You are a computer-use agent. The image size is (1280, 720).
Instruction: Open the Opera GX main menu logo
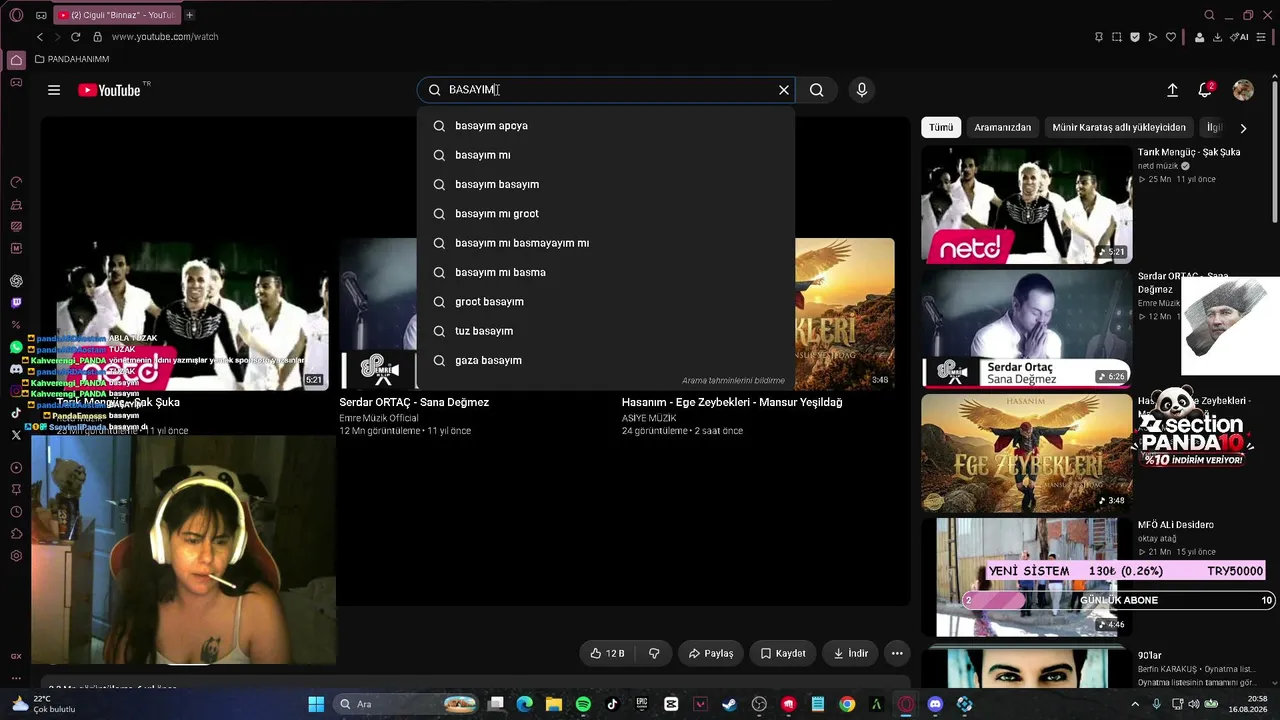[16, 15]
